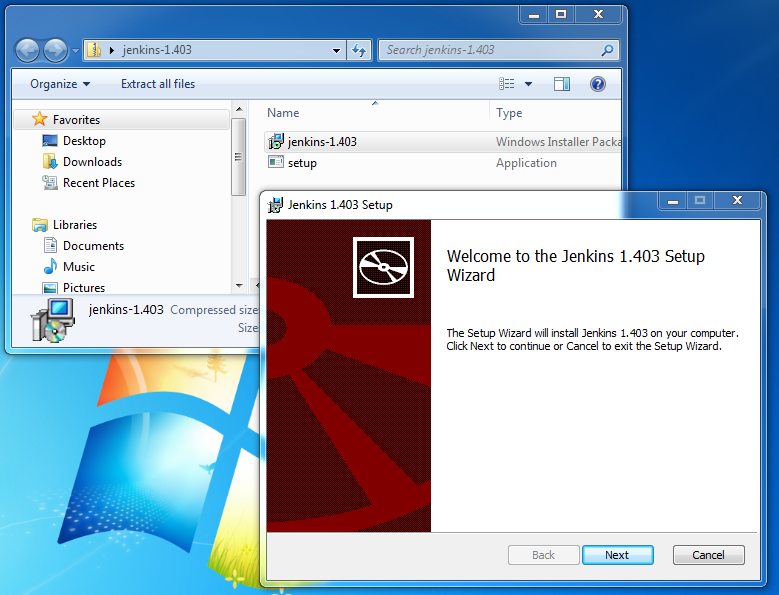779x595 pixels.
Task: Click jenkins-1.403 name in details pane
Action: pyautogui.click(x=126, y=310)
